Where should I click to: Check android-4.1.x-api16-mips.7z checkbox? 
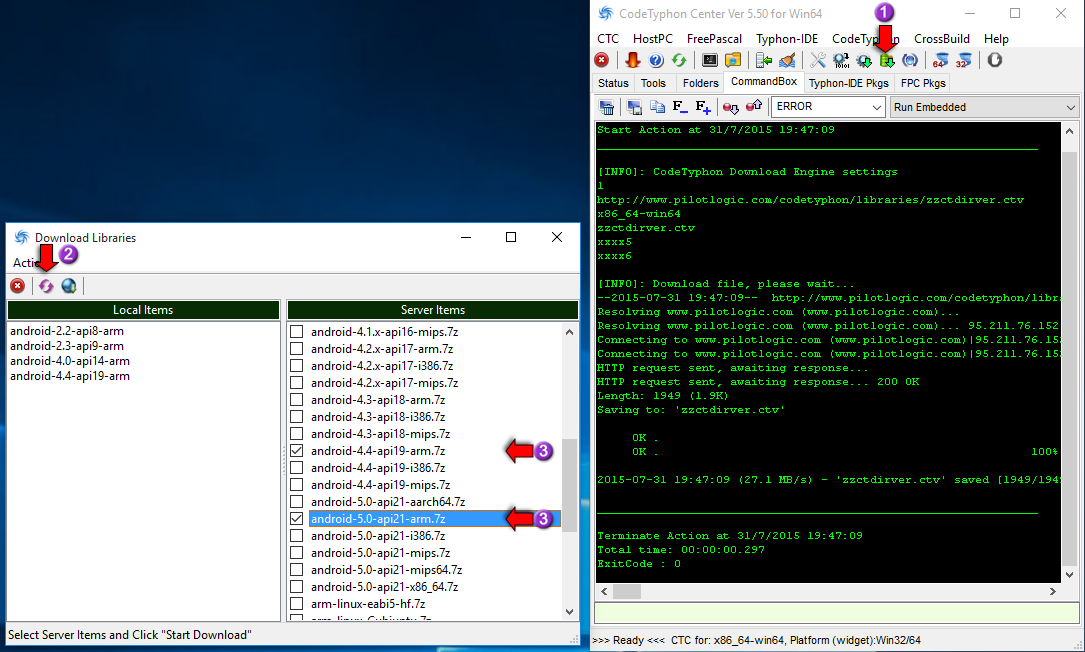tap(297, 332)
